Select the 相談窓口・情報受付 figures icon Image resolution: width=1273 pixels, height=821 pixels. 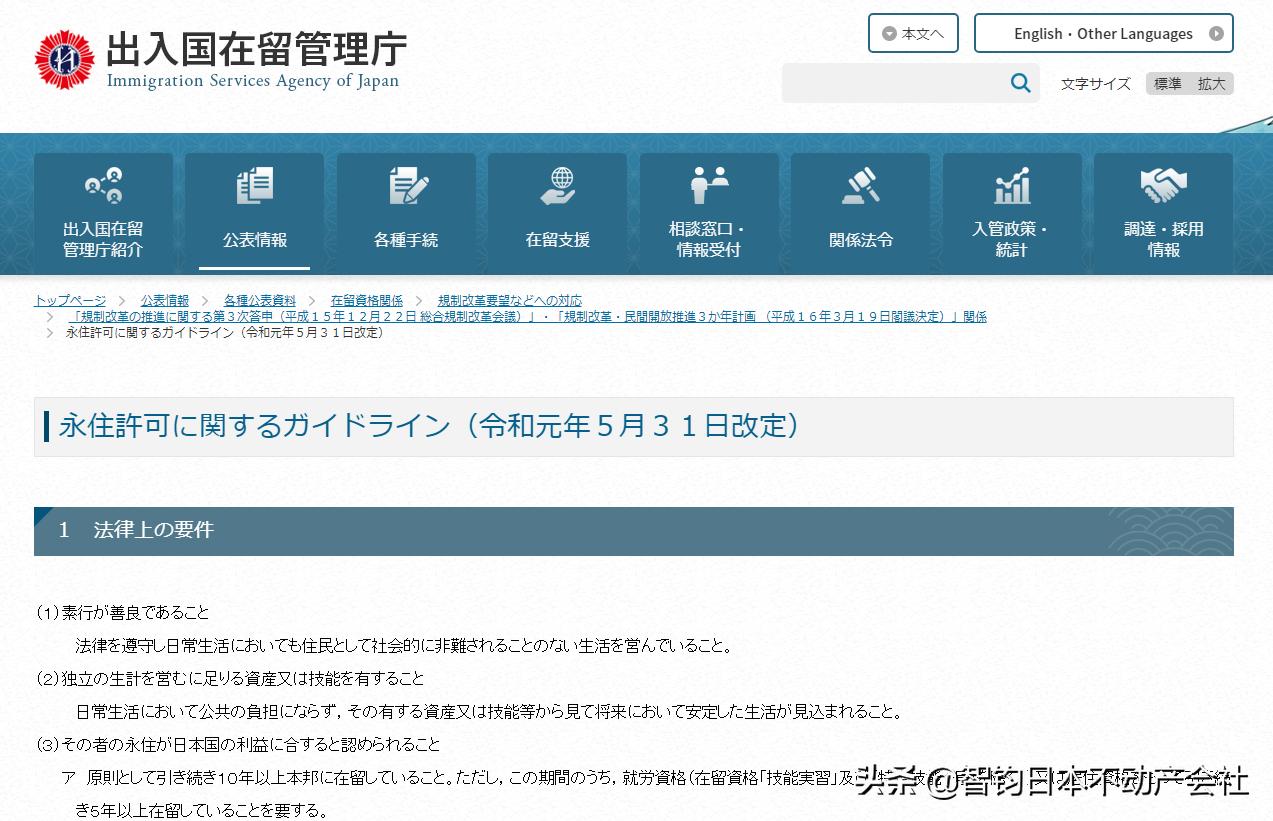pyautogui.click(x=709, y=185)
